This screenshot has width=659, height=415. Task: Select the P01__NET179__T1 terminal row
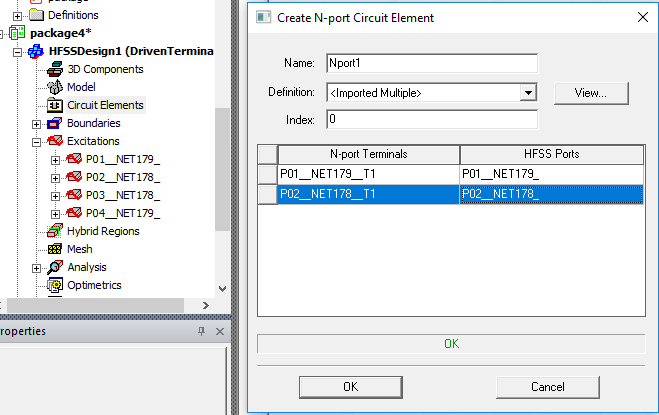[x=368, y=174]
